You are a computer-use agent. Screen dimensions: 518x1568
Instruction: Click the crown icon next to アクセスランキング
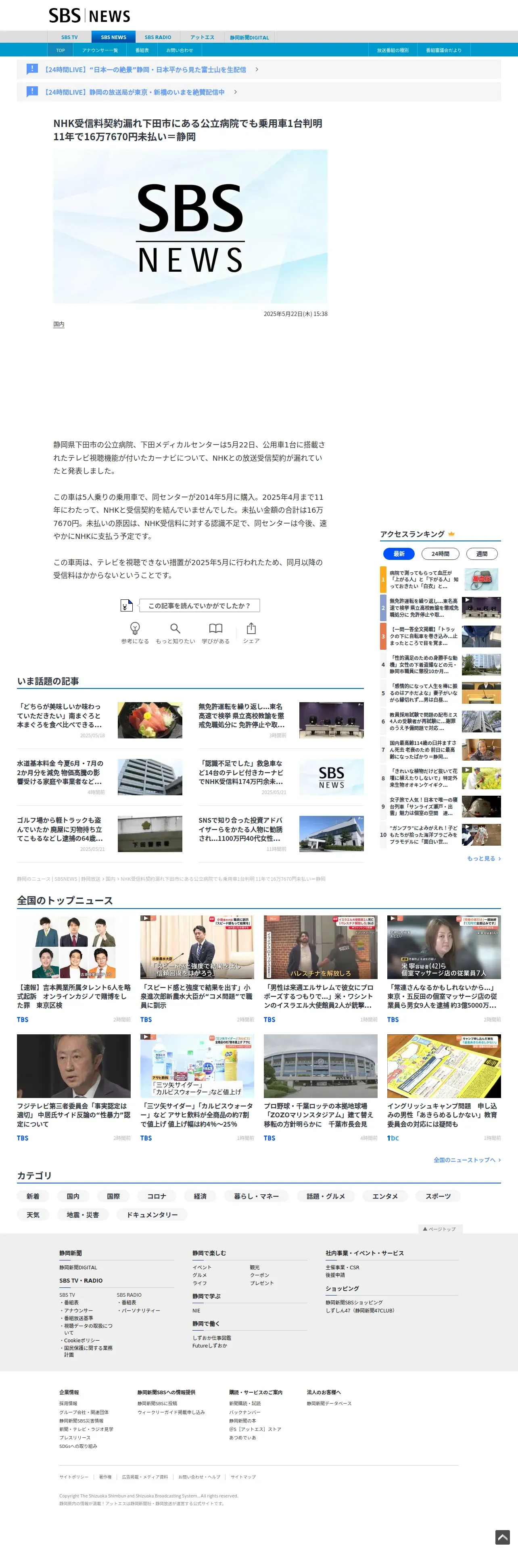click(x=451, y=534)
